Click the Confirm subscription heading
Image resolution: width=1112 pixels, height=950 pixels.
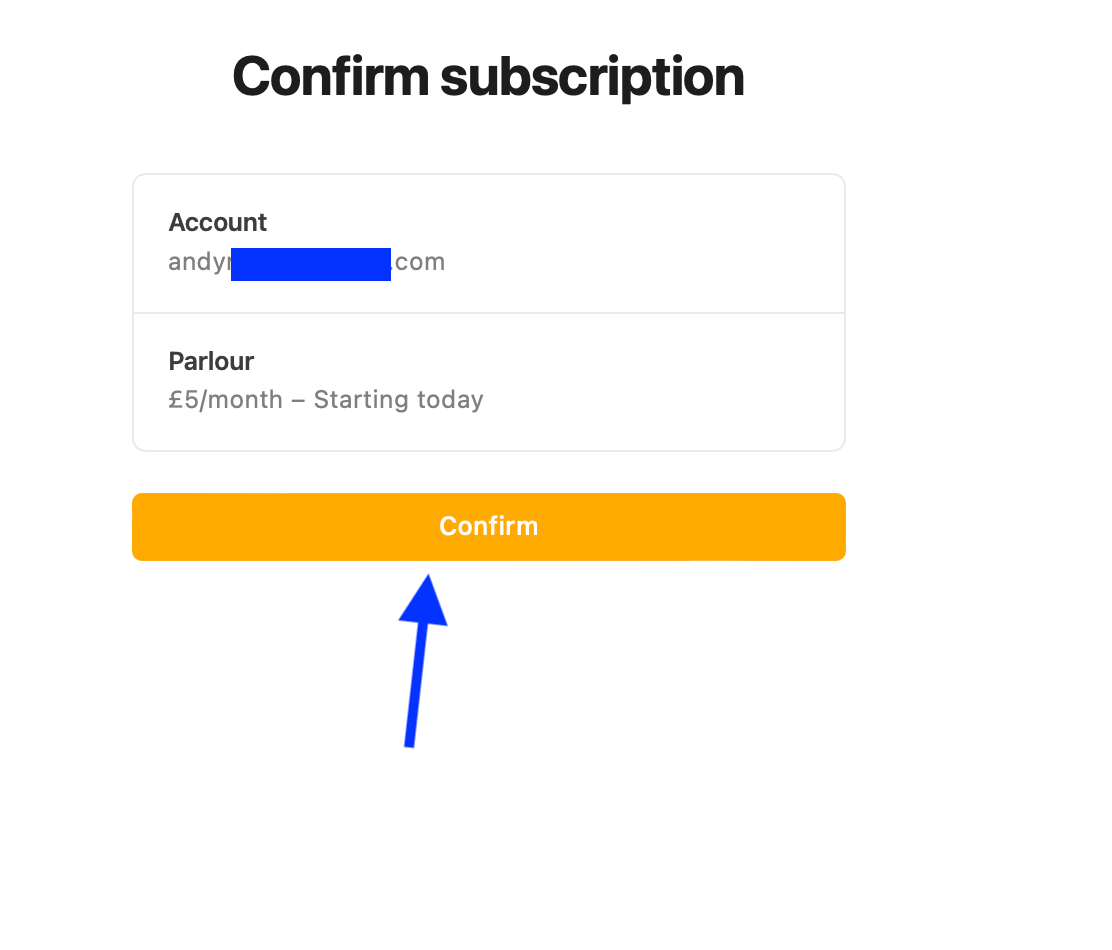[x=489, y=77]
